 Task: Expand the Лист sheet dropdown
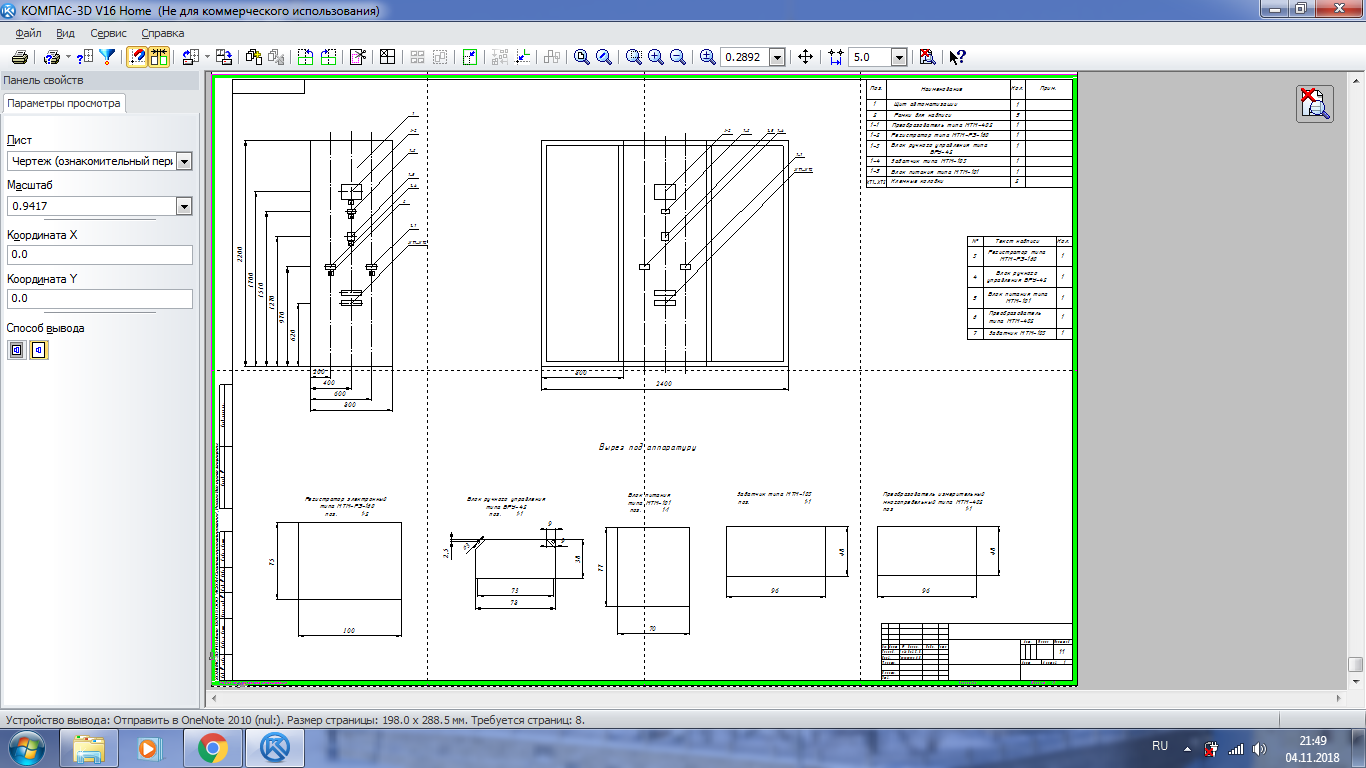point(183,162)
